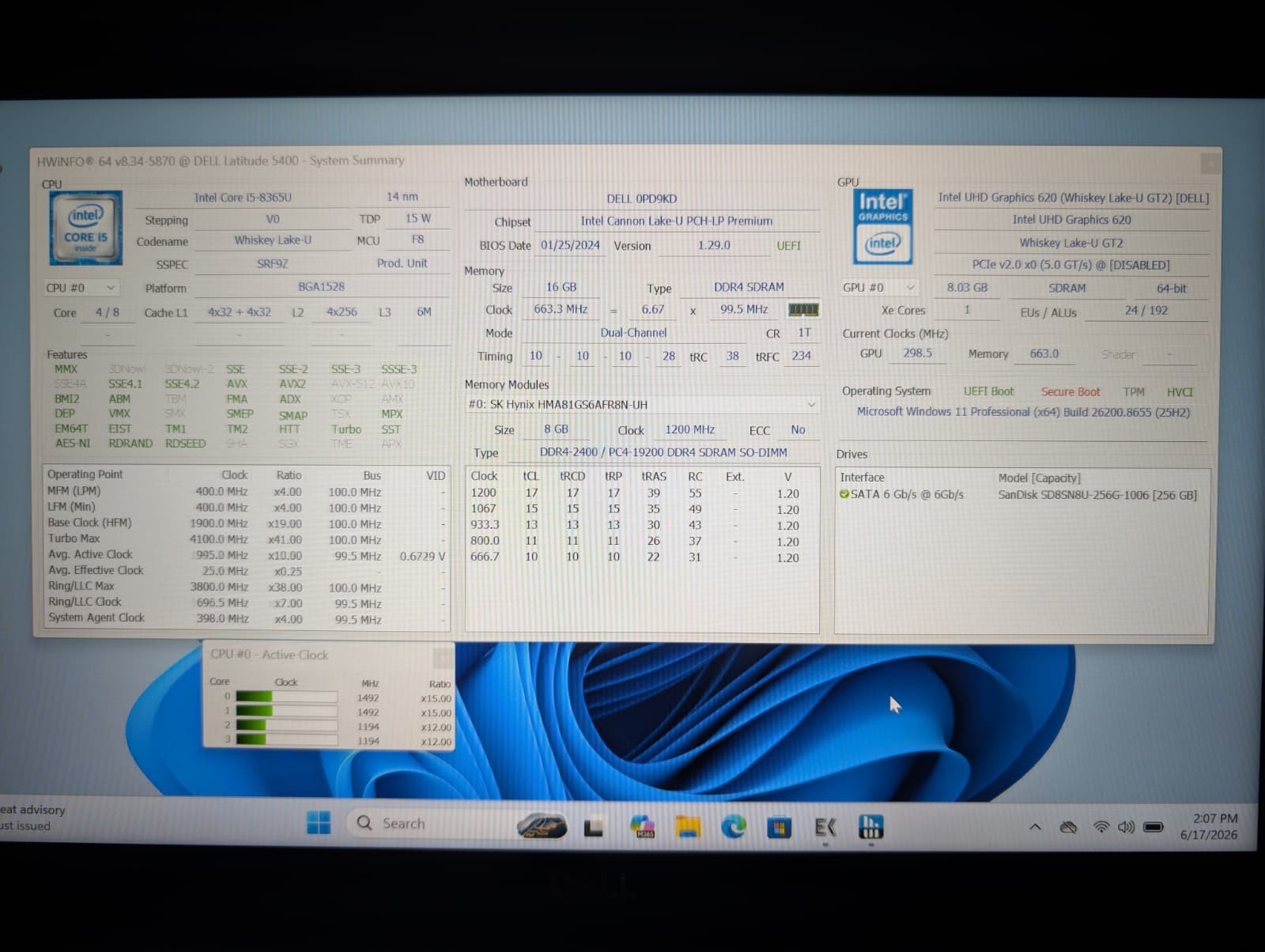1265x952 pixels.
Task: Click the 8.03 GB GPU memory value
Action: point(968,288)
